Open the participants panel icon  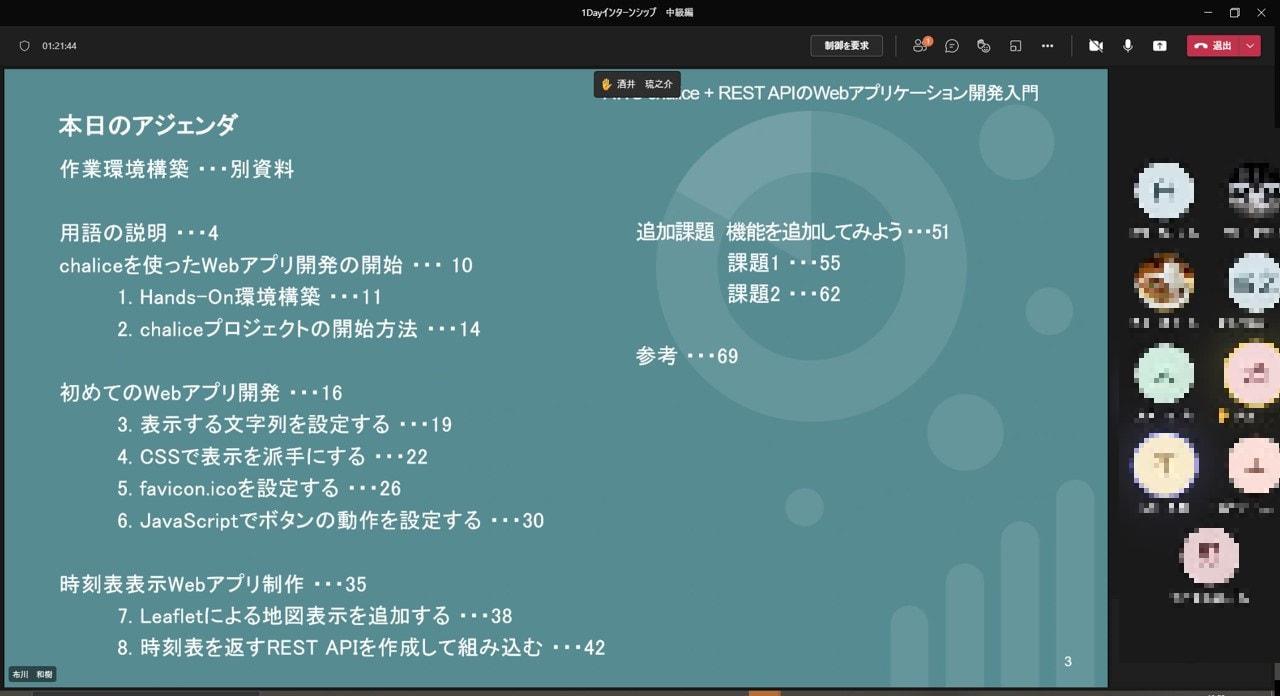point(921,45)
